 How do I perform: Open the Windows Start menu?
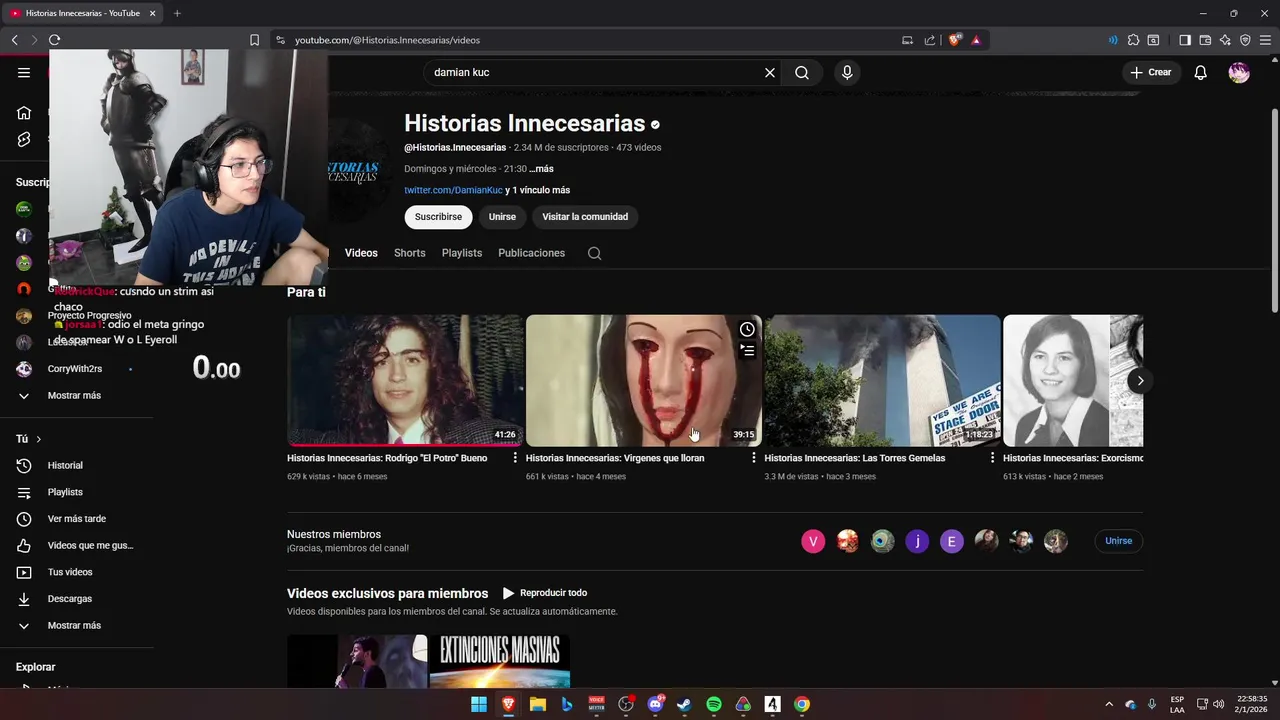[x=479, y=704]
